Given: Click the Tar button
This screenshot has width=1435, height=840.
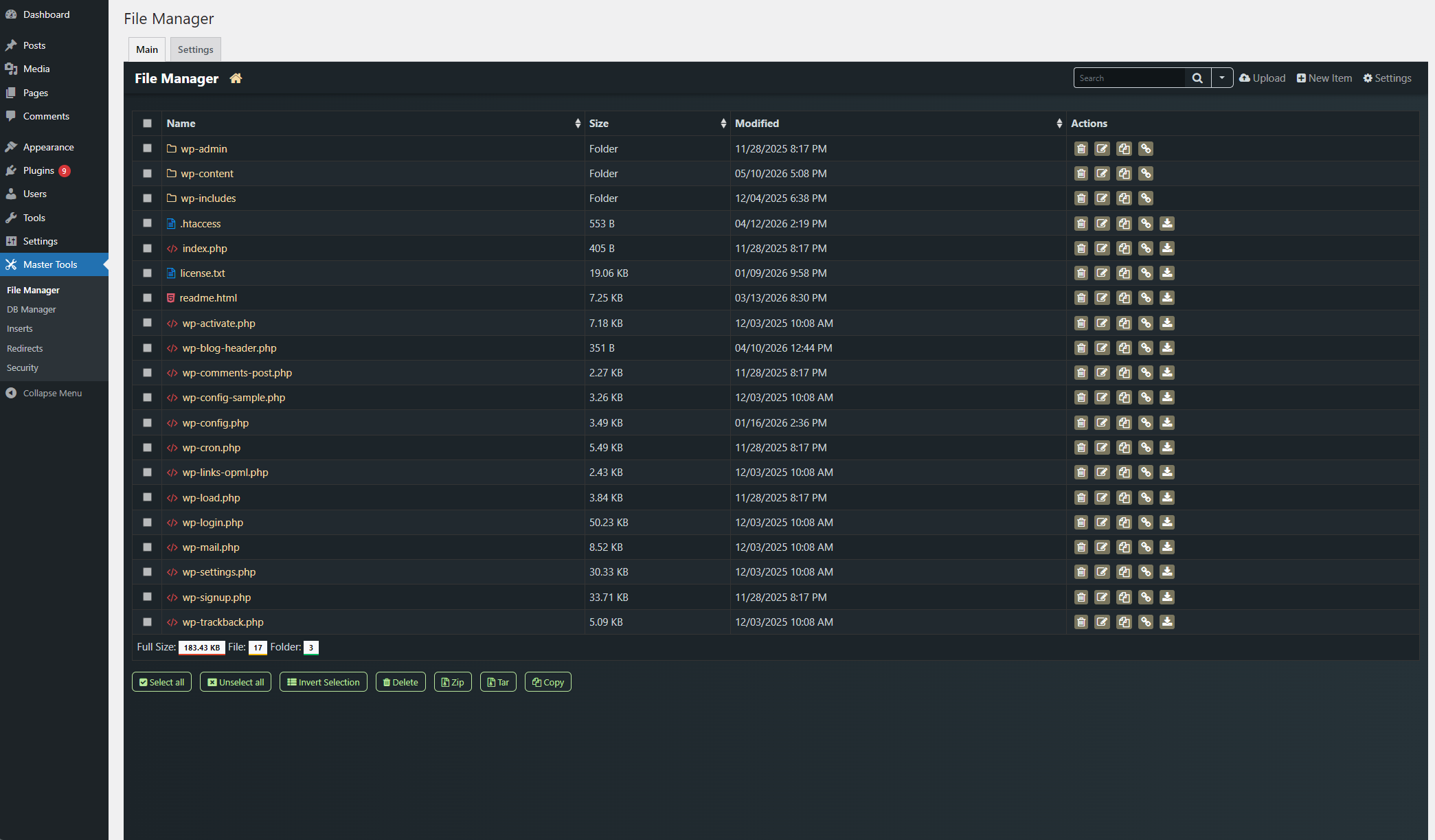Looking at the screenshot, I should pyautogui.click(x=498, y=682).
